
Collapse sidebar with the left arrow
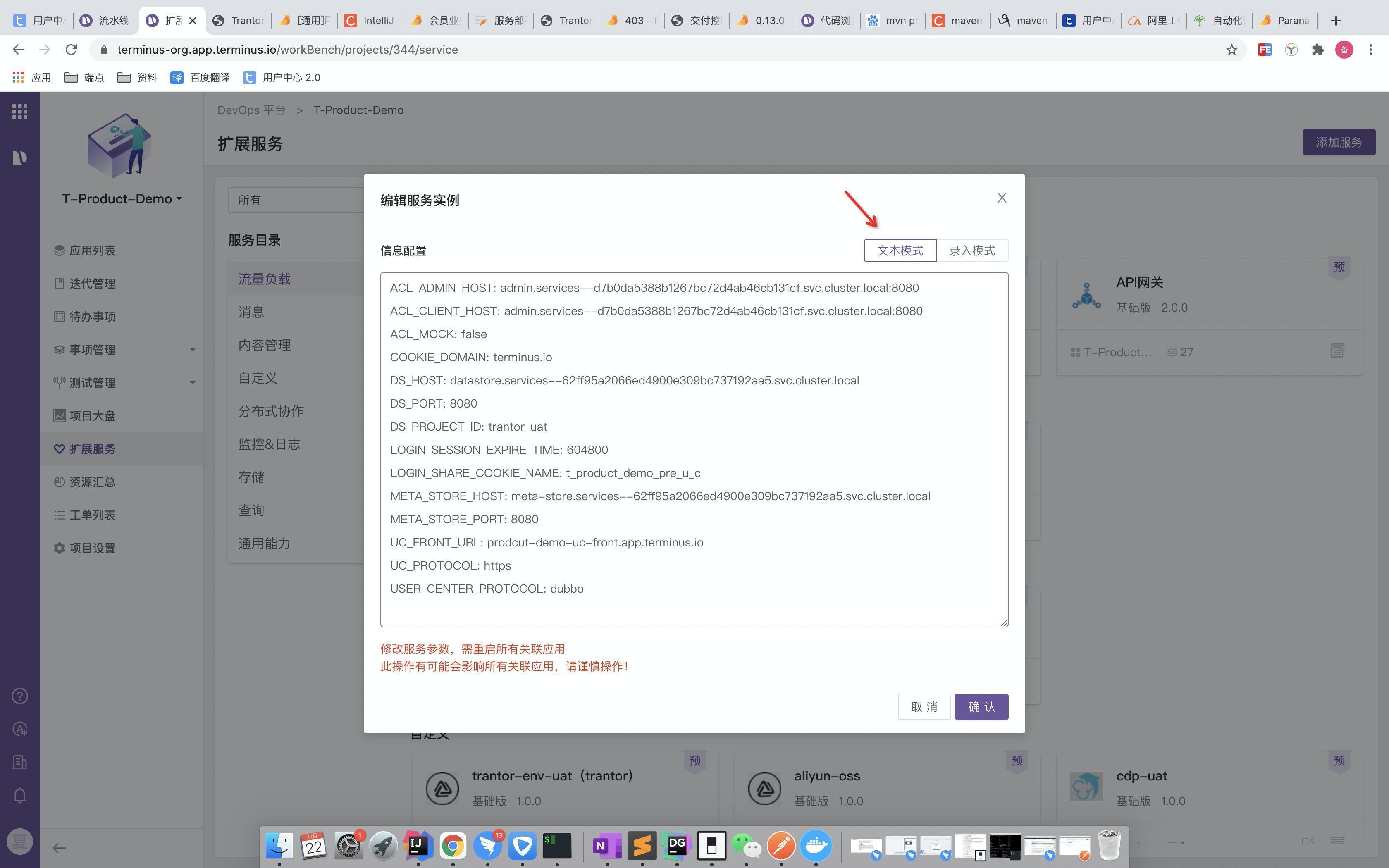click(x=59, y=848)
